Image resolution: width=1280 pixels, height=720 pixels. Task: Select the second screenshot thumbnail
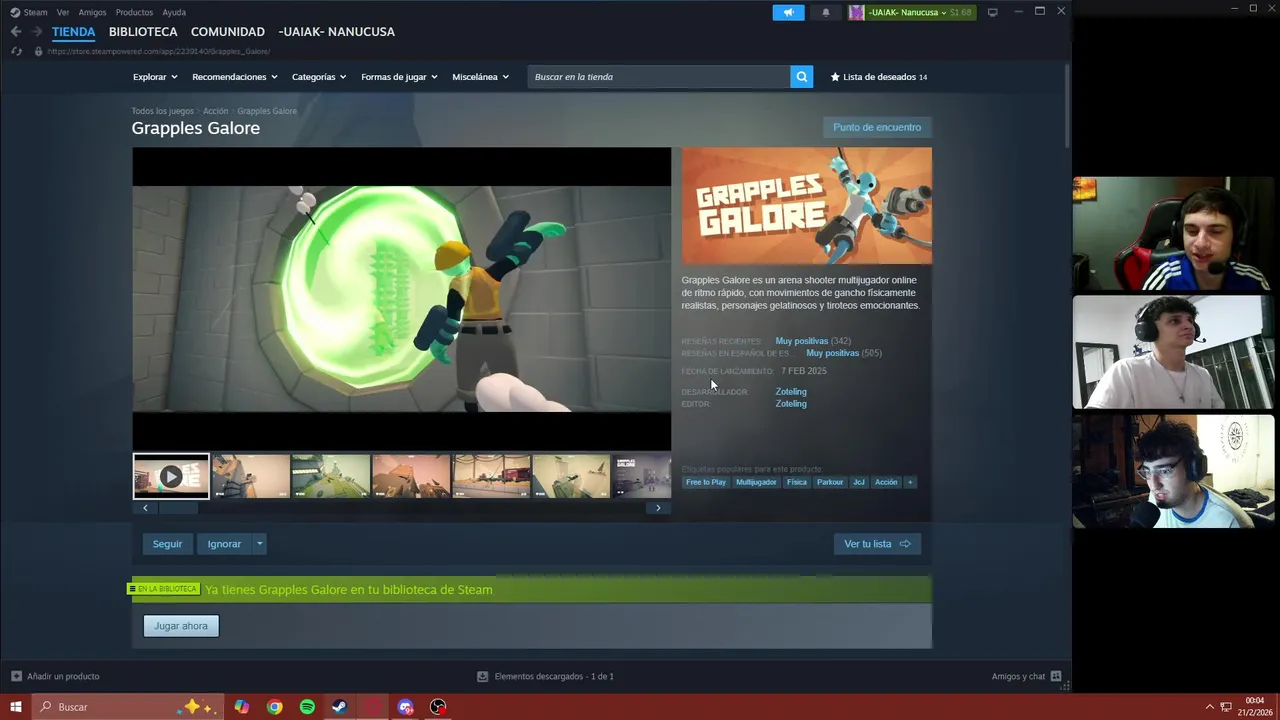251,476
